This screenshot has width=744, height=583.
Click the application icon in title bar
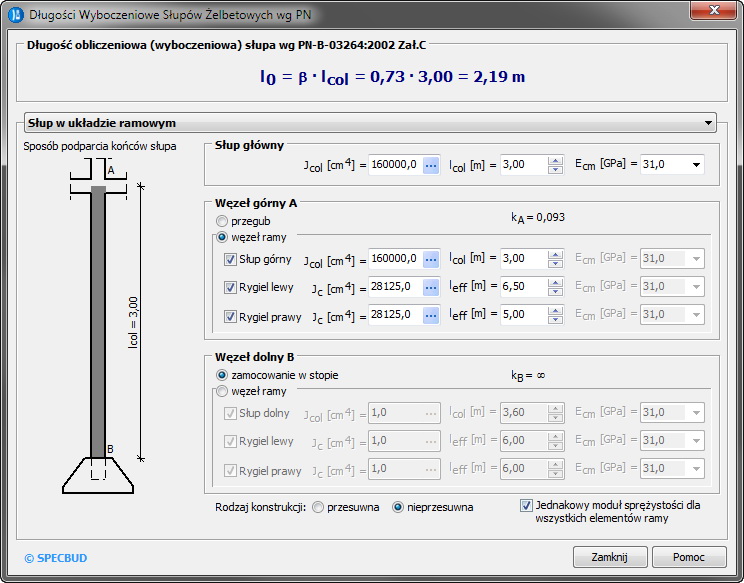point(15,14)
